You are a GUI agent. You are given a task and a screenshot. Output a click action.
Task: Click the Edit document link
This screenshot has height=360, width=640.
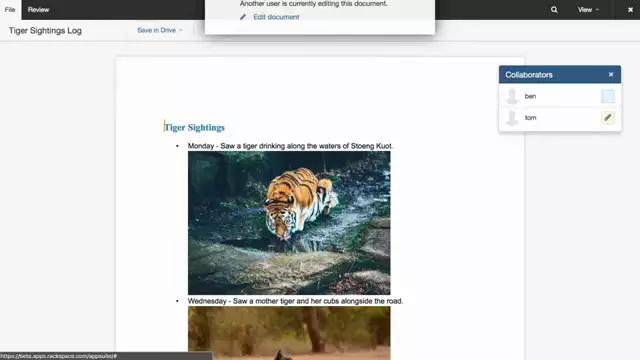click(276, 17)
